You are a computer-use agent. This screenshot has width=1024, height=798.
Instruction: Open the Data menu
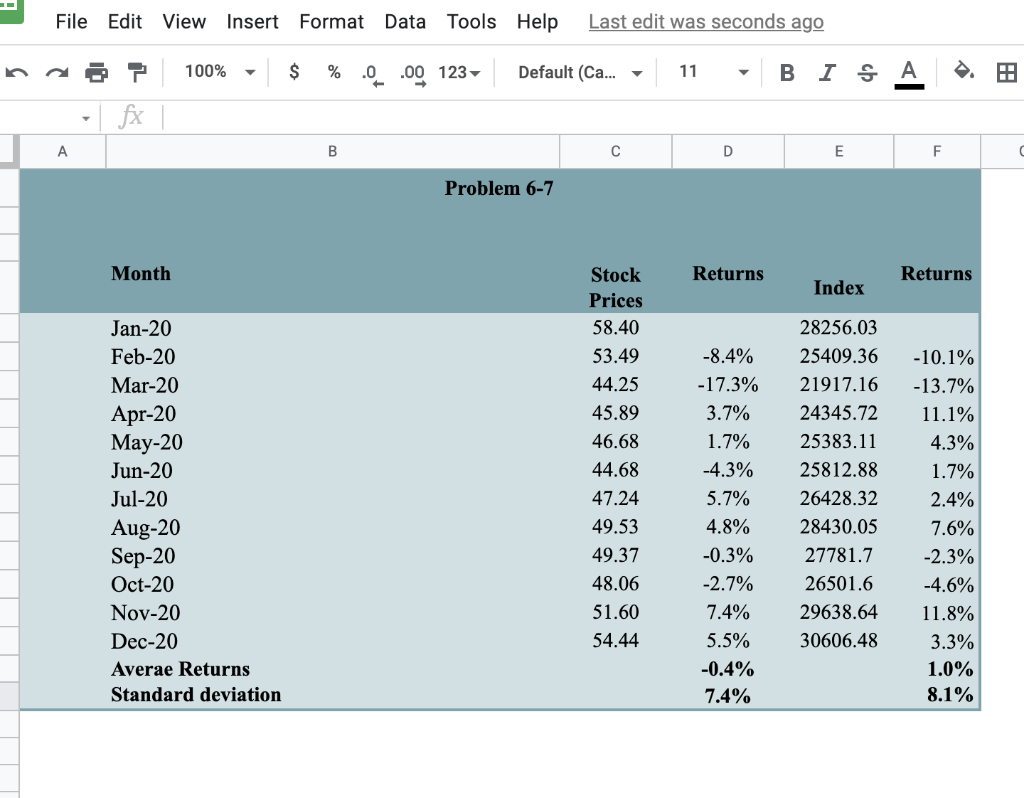point(405,21)
